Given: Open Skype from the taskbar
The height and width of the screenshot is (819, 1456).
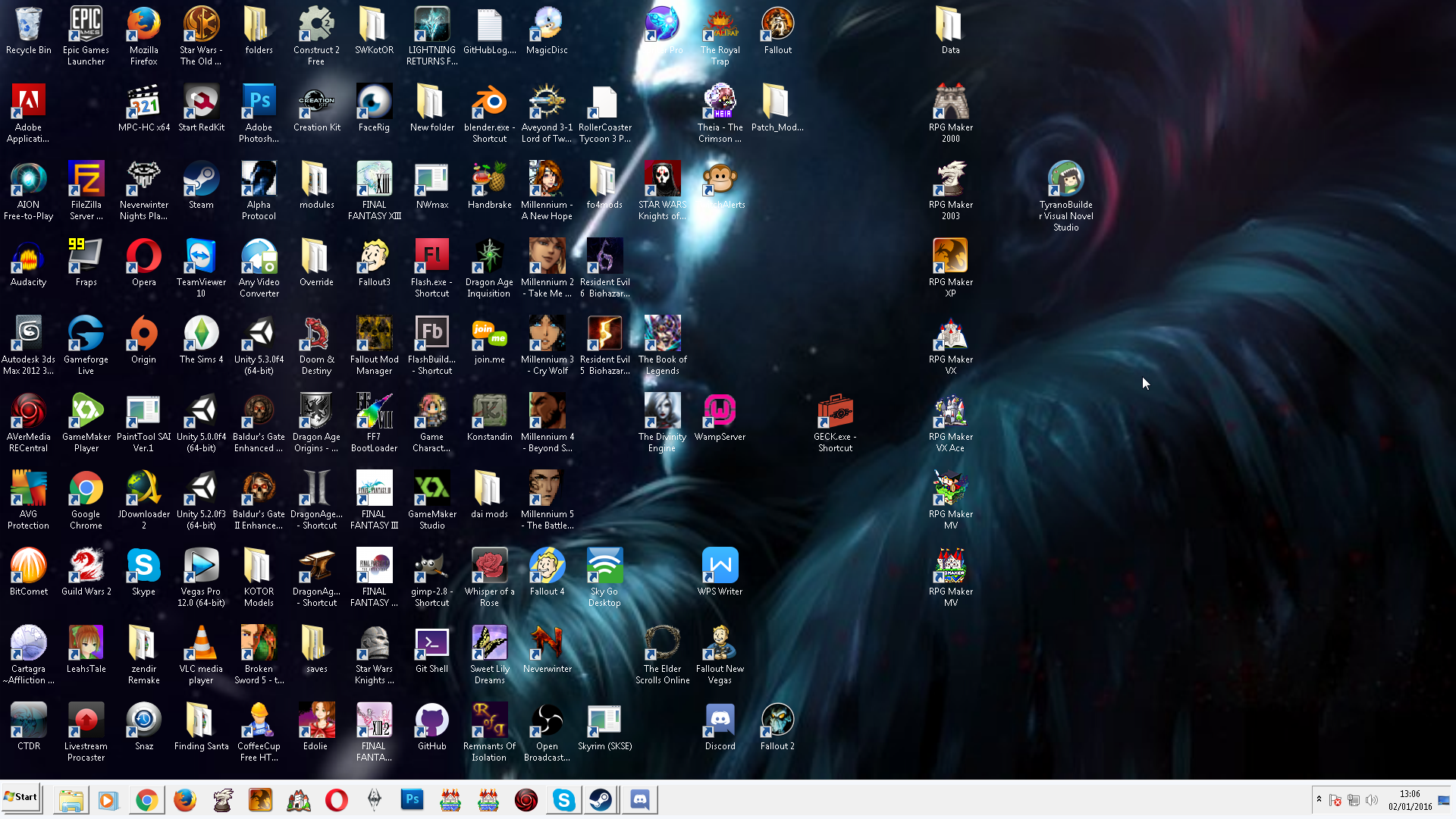Looking at the screenshot, I should 563,800.
